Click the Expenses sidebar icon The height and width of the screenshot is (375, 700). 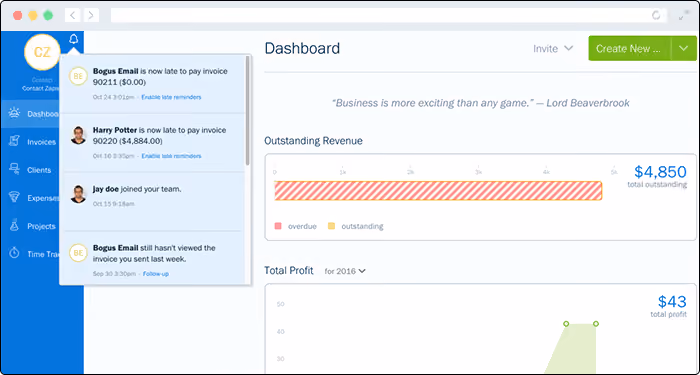tap(14, 198)
